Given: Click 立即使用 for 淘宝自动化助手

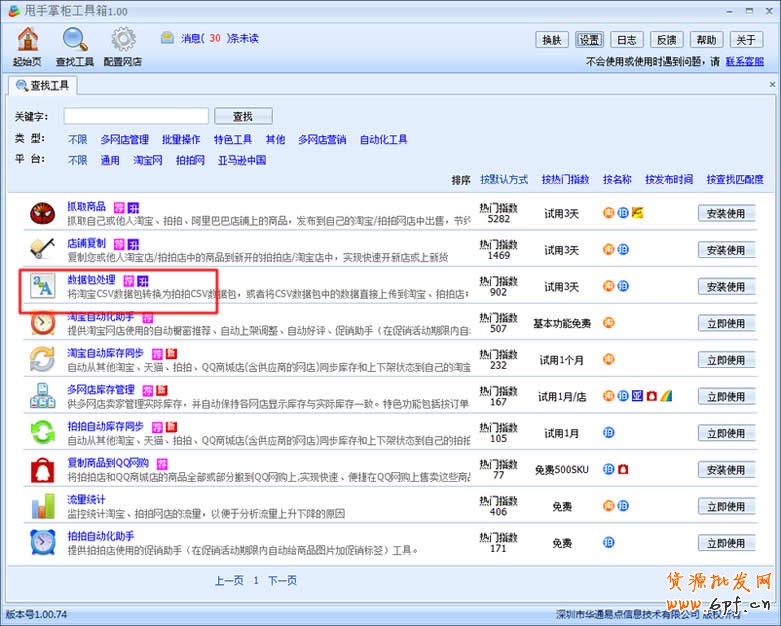Looking at the screenshot, I should [x=726, y=323].
